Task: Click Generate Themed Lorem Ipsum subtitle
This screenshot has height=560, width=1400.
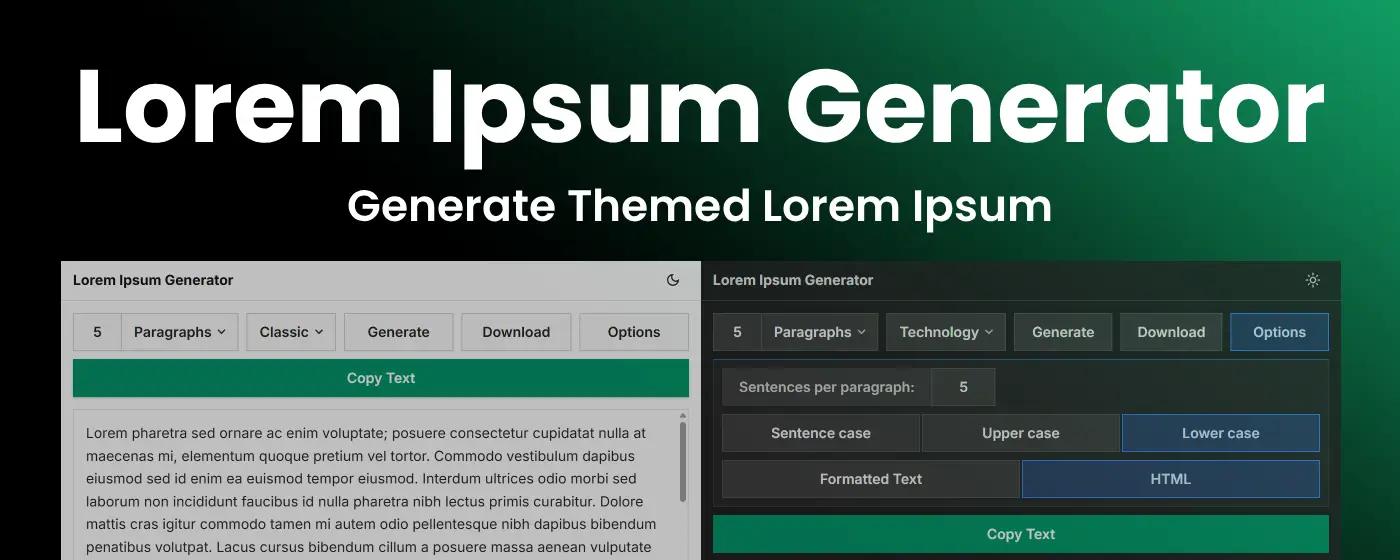Action: tap(700, 208)
